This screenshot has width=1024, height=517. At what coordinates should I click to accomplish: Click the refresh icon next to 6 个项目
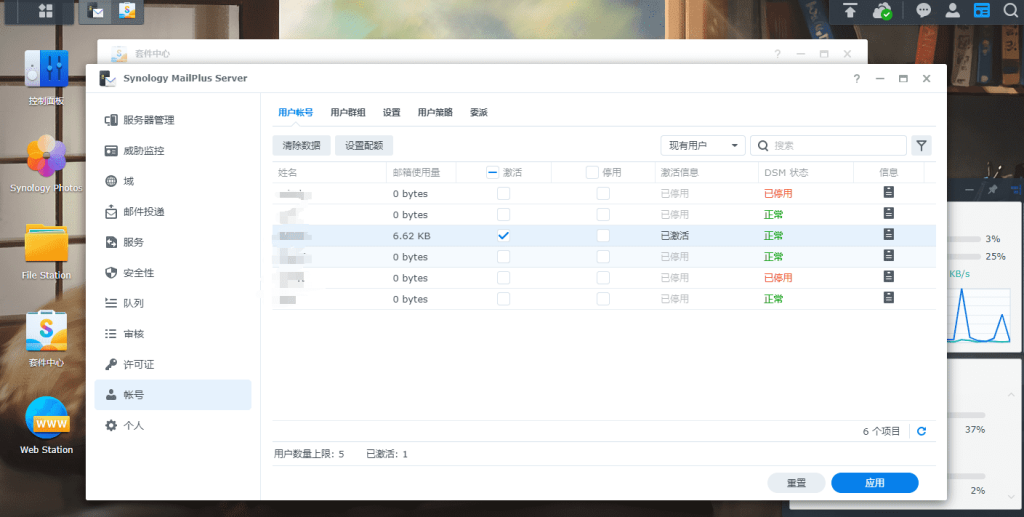(x=921, y=431)
